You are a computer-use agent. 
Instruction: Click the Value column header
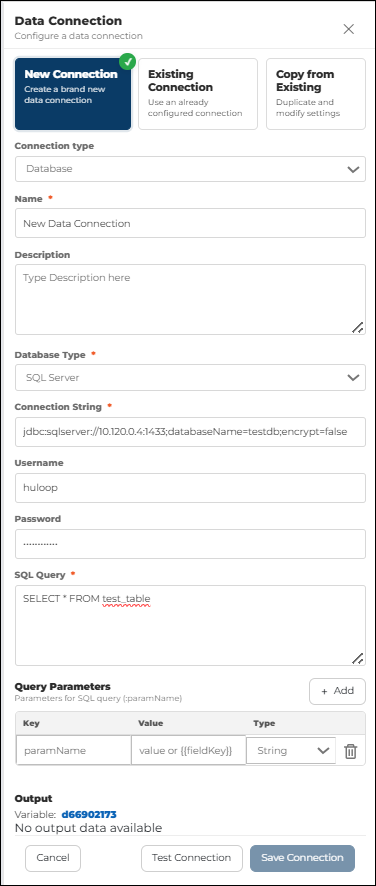(151, 723)
